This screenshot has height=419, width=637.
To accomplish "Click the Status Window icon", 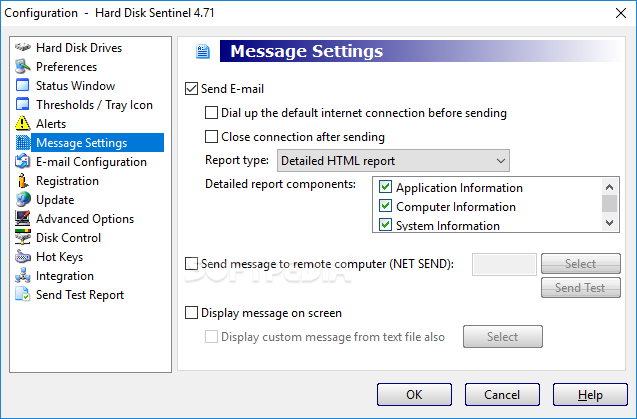I will tap(23, 85).
